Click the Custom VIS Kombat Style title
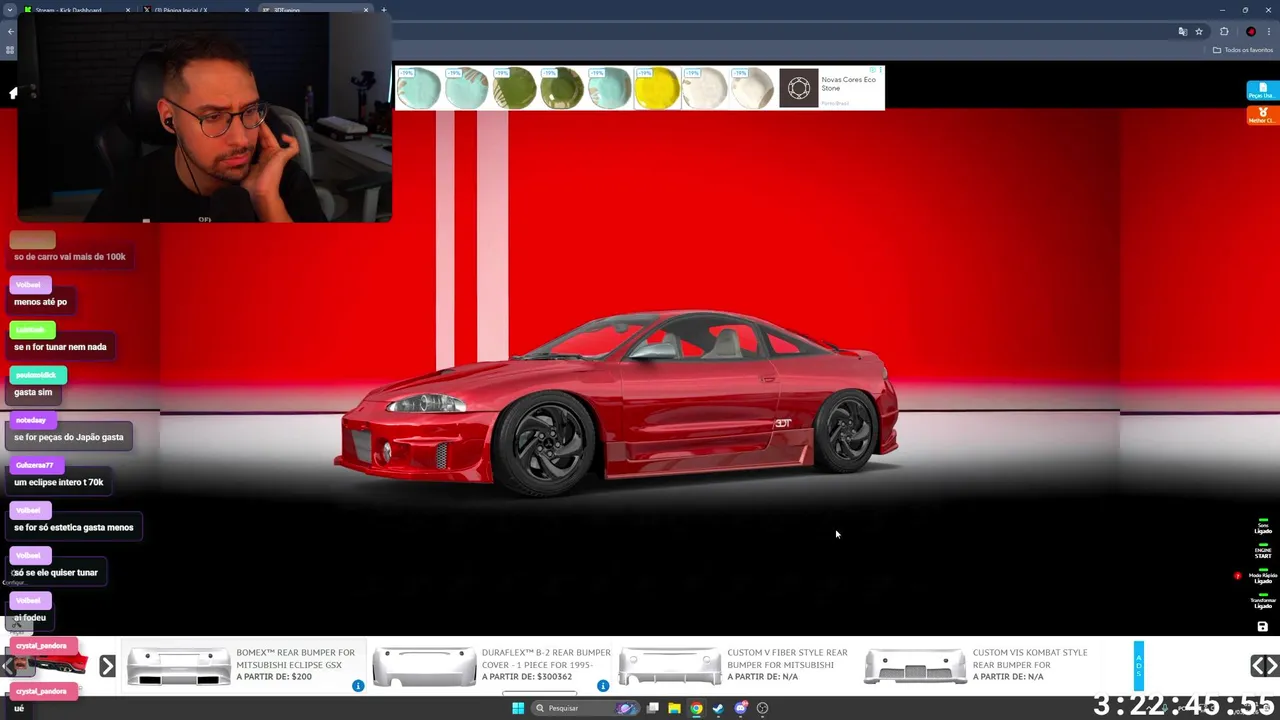Image resolution: width=1280 pixels, height=720 pixels. [1029, 658]
